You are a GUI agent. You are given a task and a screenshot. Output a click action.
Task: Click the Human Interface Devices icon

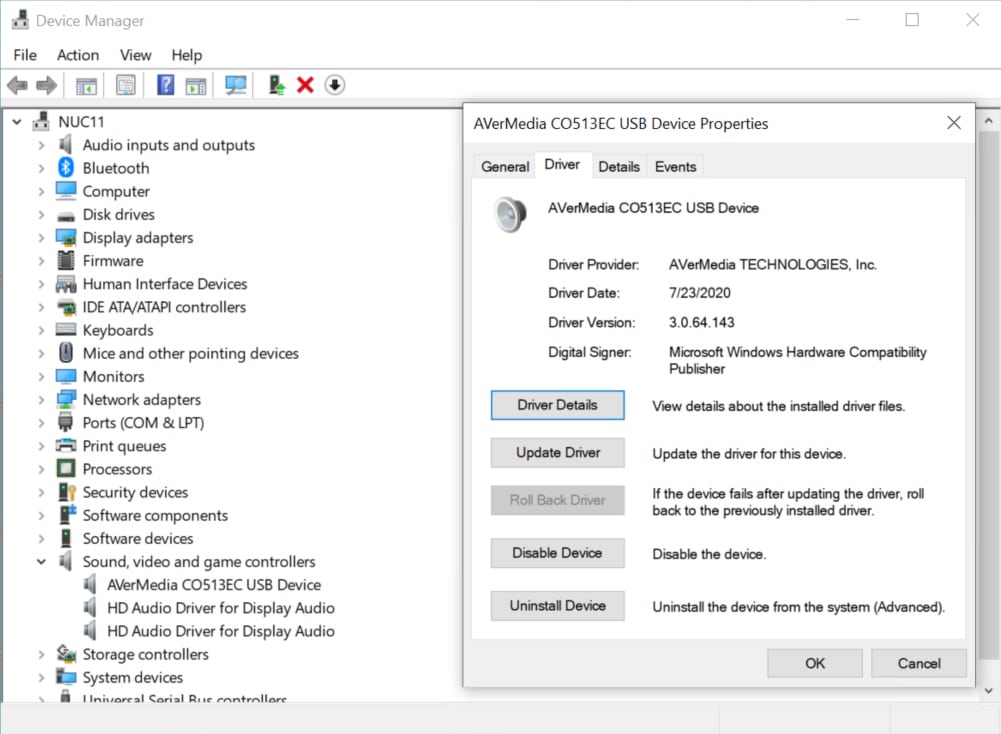66,283
